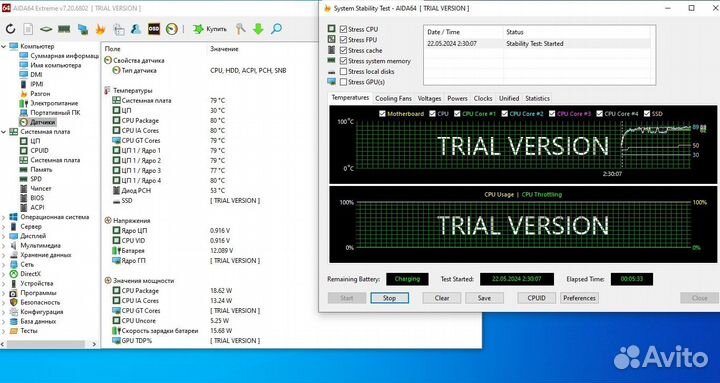Click the flame System Stability Test toolbar icon
The width and height of the screenshot is (720, 383).
pyautogui.click(x=100, y=29)
